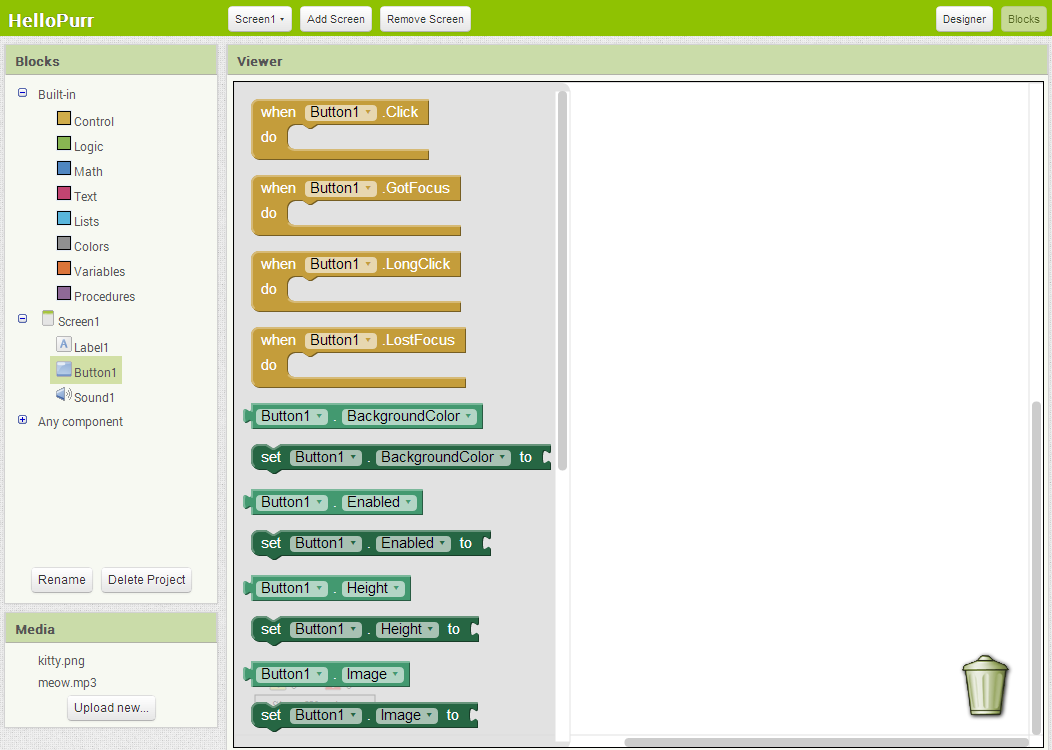Viewport: 1052px width, 750px height.
Task: Open the Screen1 dropdown button
Action: (260, 19)
